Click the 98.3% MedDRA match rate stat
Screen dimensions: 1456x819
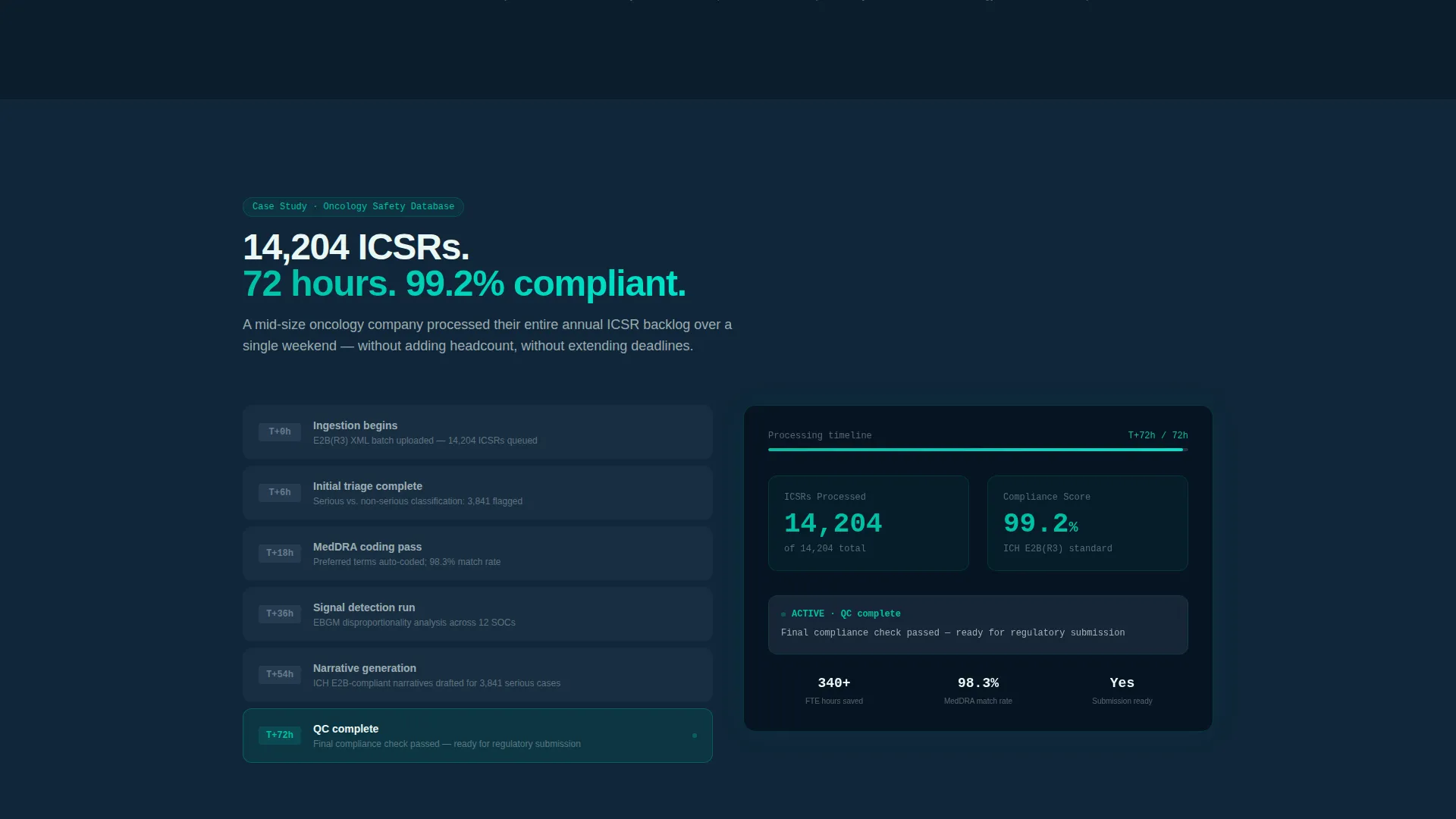point(978,691)
